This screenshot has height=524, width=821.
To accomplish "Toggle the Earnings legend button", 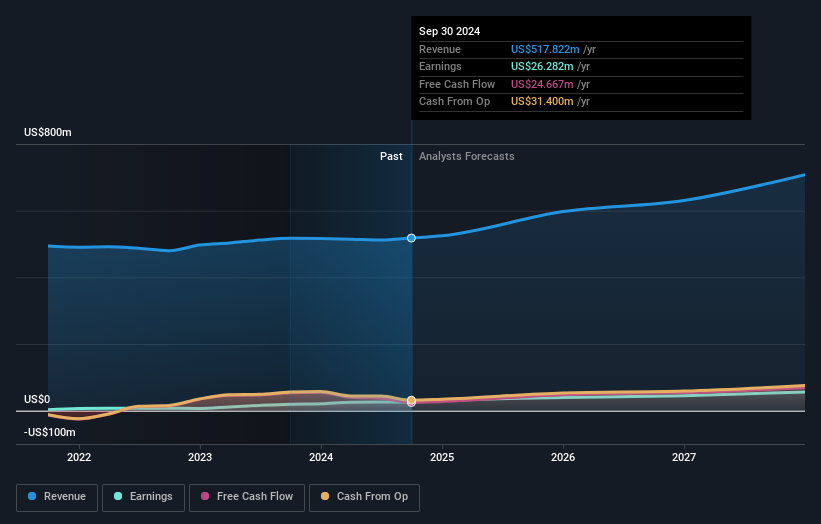I will [x=143, y=497].
